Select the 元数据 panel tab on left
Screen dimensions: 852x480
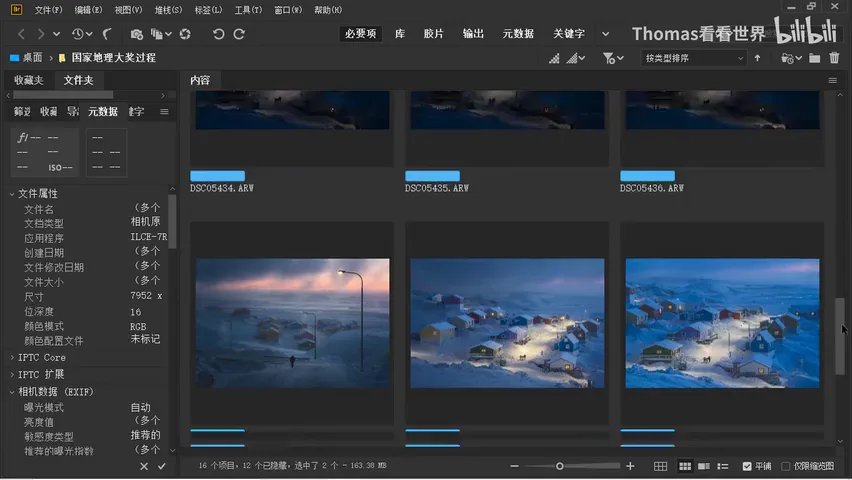coord(103,111)
